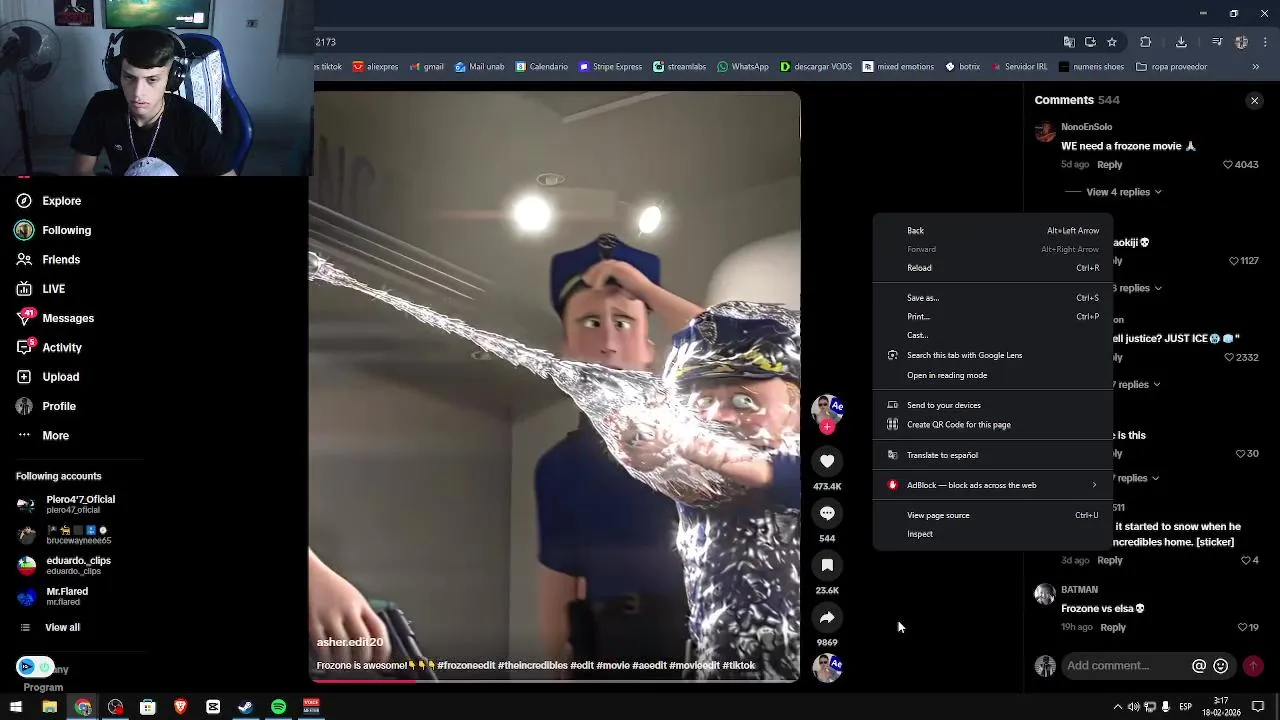Open Chrome extensions puzzle icon
1280x720 pixels.
point(1146,42)
